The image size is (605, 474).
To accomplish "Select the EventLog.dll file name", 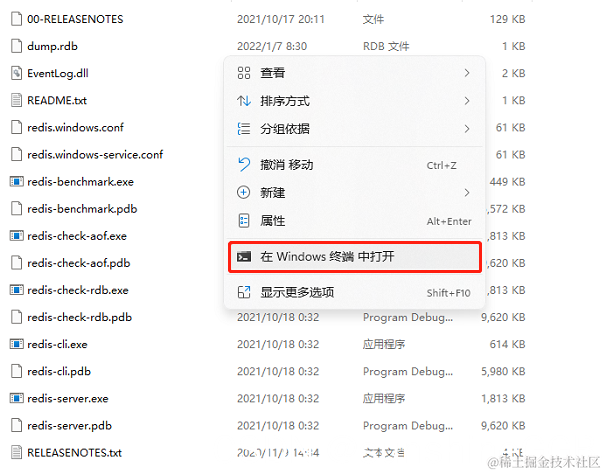I will pyautogui.click(x=58, y=73).
